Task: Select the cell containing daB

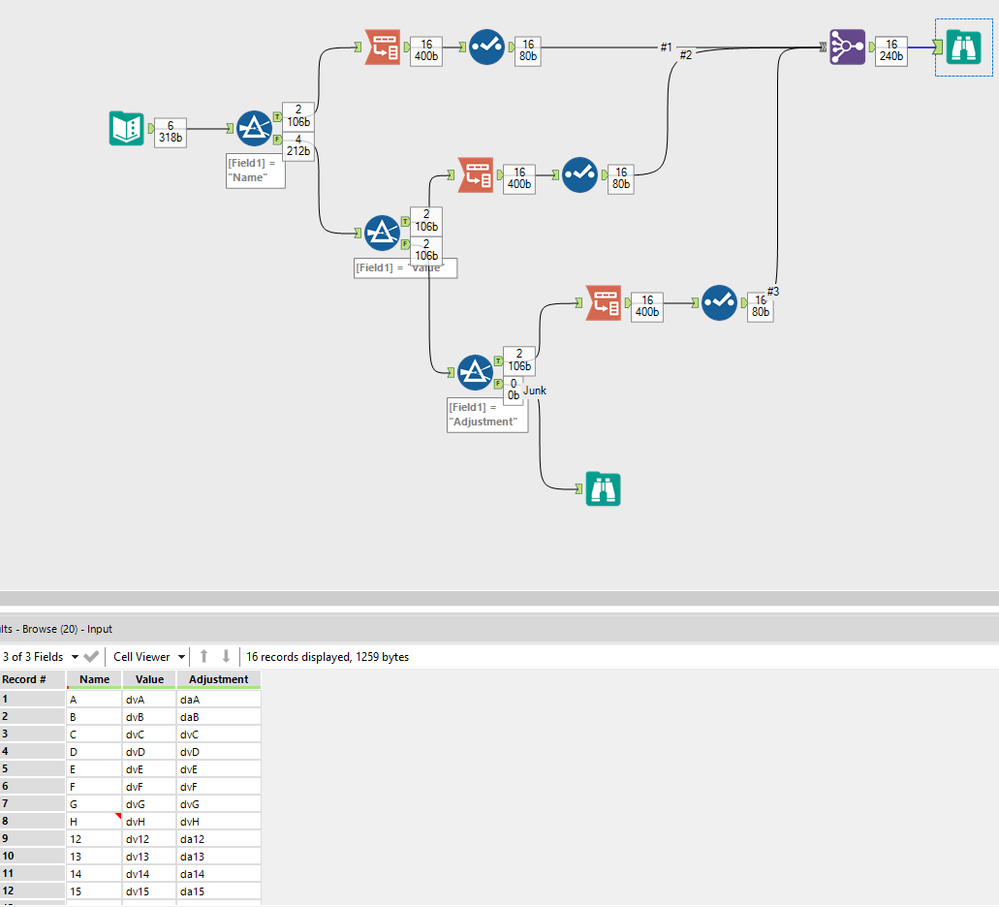Action: [x=219, y=717]
